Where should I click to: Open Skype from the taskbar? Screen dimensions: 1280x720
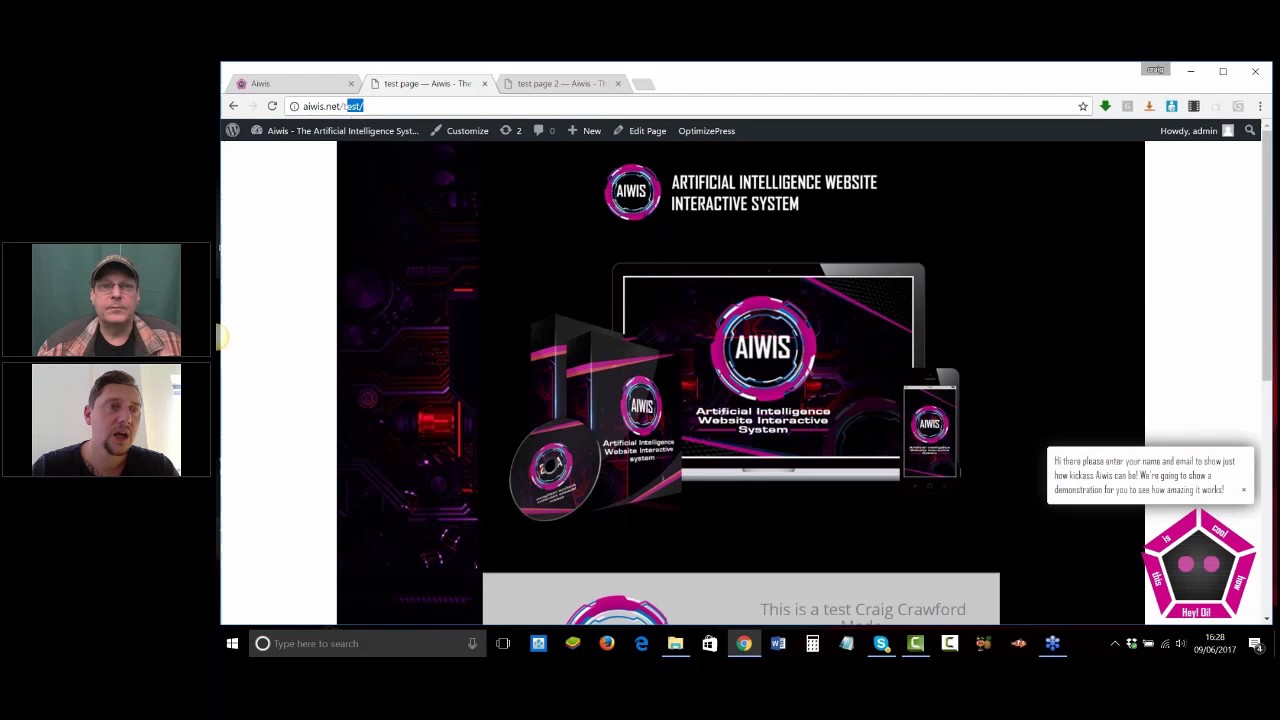point(881,644)
